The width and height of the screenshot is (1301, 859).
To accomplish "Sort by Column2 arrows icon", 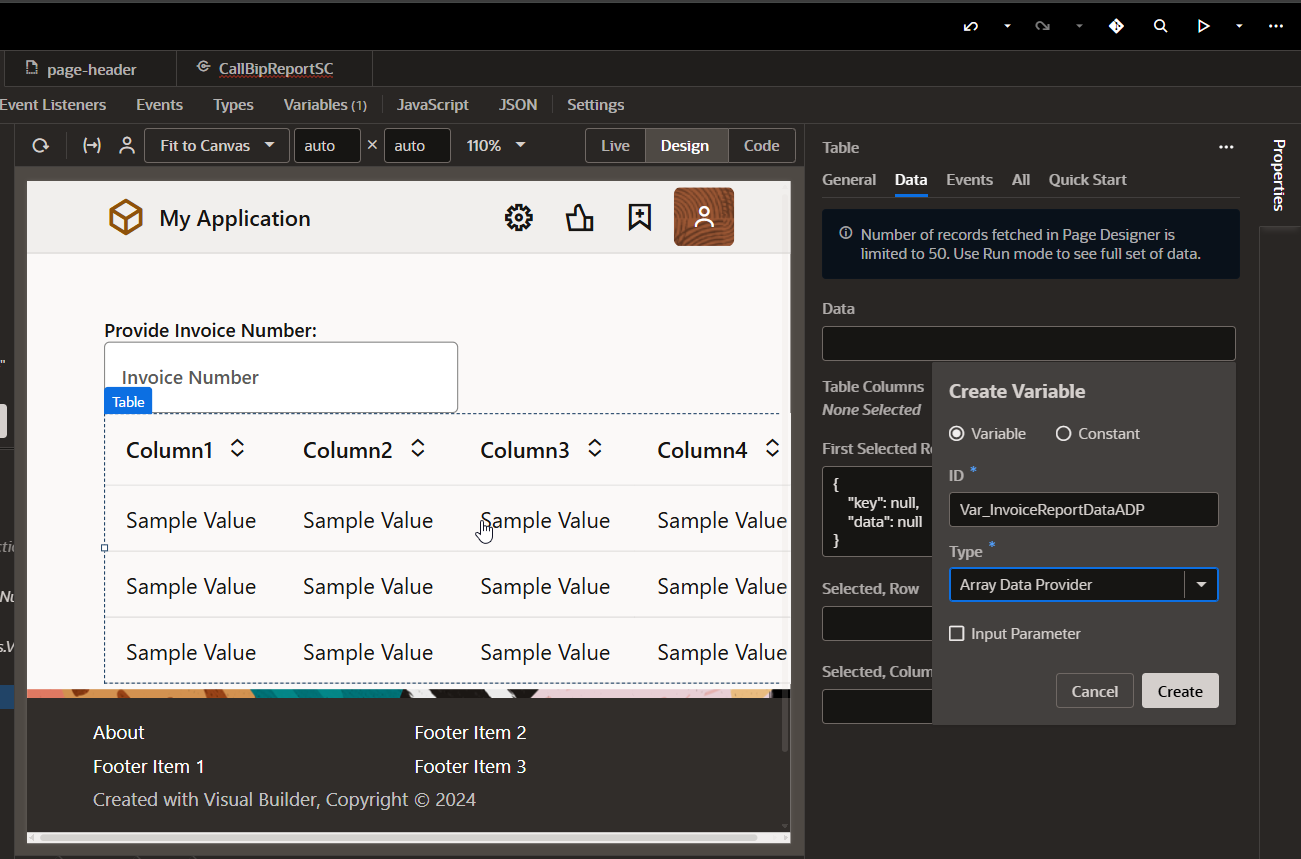I will [418, 448].
